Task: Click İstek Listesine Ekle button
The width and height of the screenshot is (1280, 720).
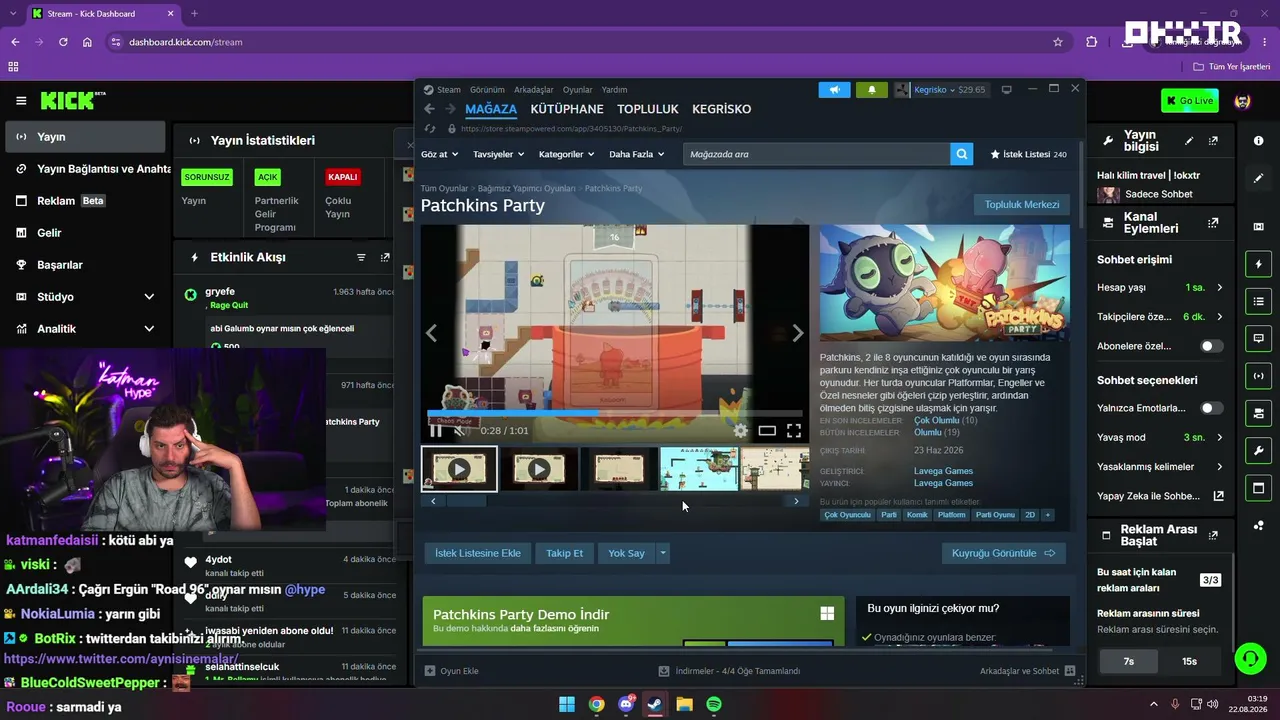Action: (478, 553)
